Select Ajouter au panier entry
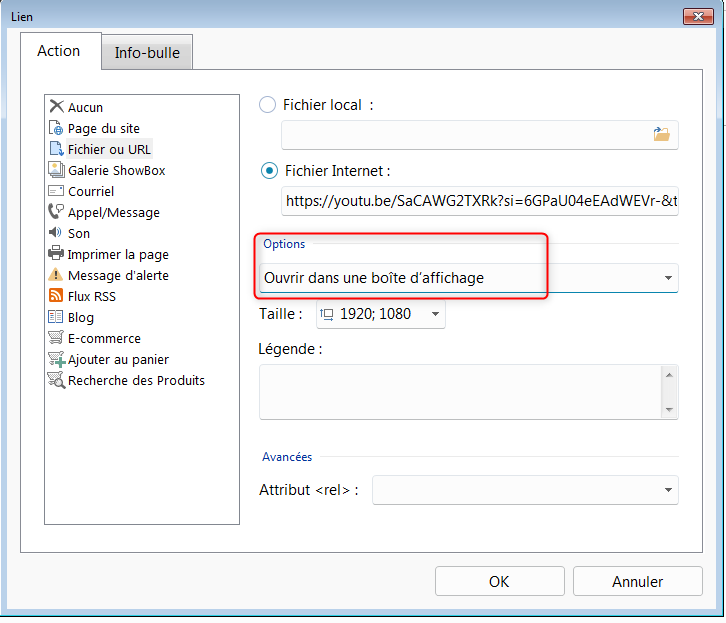This screenshot has height=623, width=726. (x=118, y=360)
